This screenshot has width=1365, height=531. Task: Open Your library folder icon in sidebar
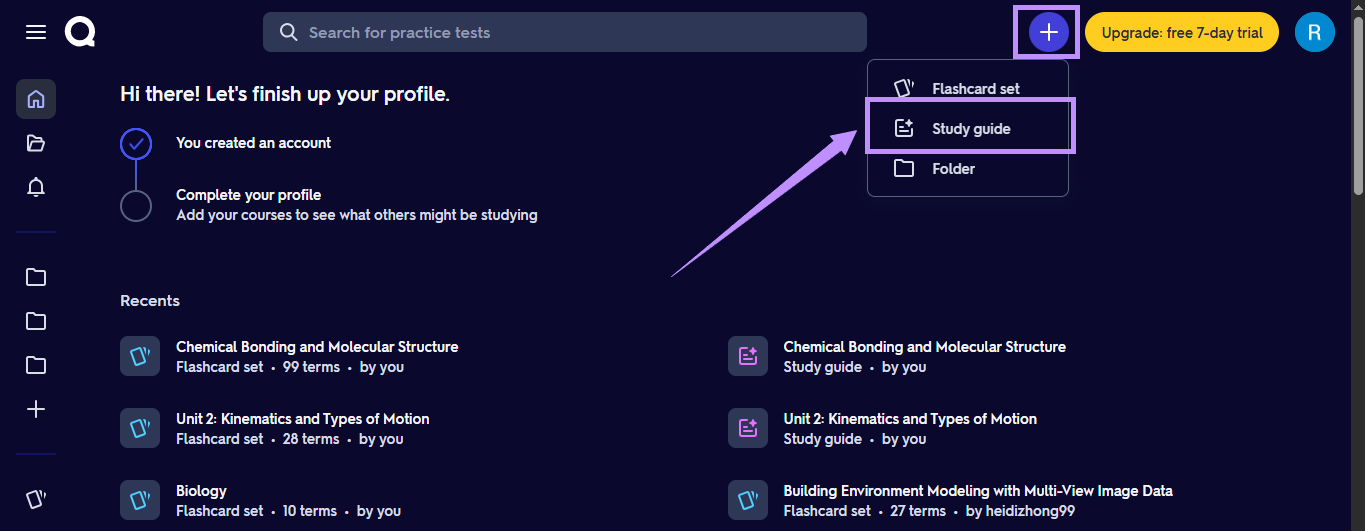tap(36, 143)
